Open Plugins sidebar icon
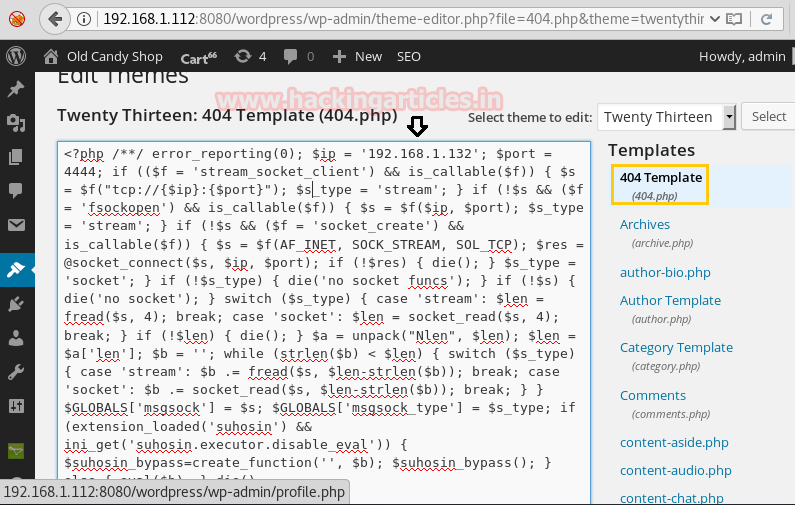Viewport: 795px width, 505px height. (16, 304)
